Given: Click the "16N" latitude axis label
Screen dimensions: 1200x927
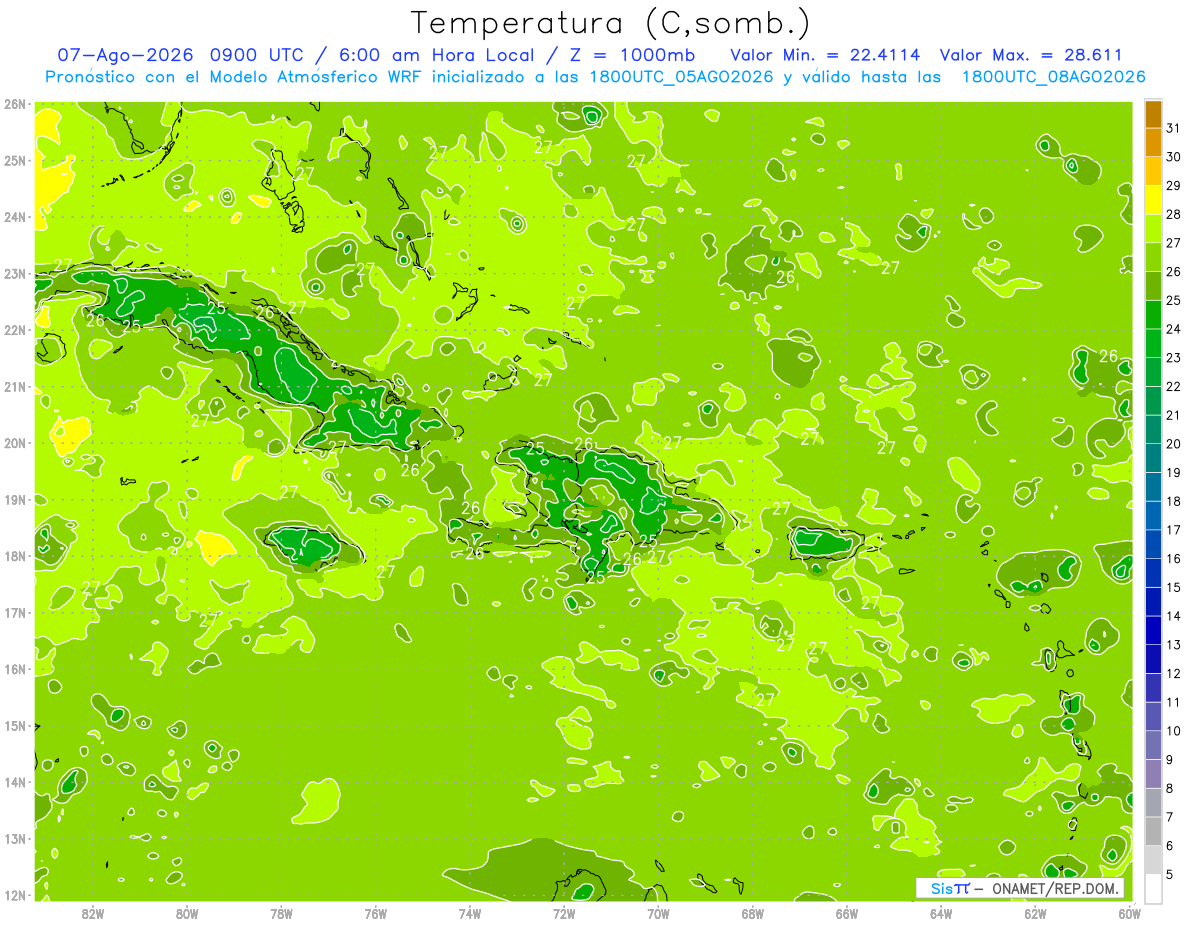Looking at the screenshot, I should (x=14, y=669).
